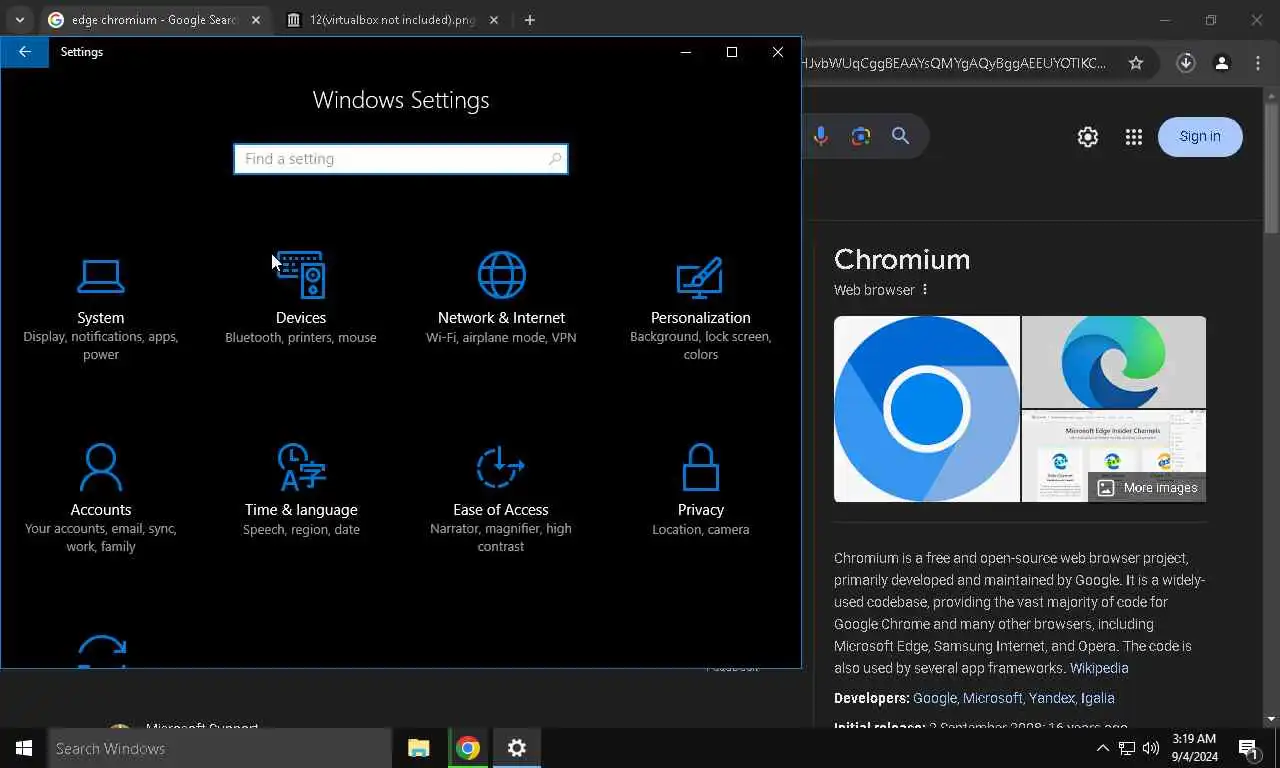1280x768 pixels.
Task: Open the Google developer link
Action: [934, 698]
